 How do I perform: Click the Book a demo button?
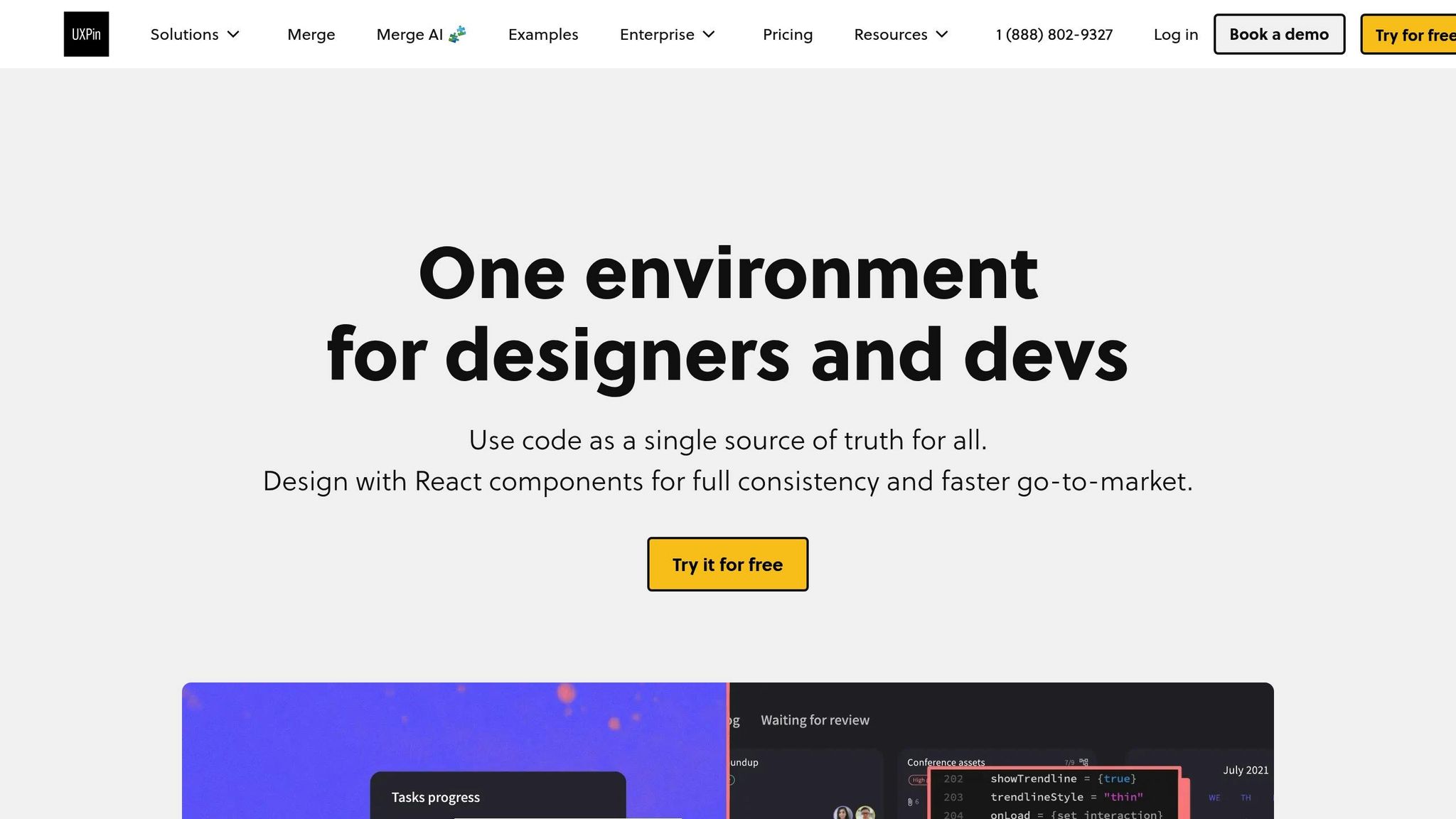1278,33
